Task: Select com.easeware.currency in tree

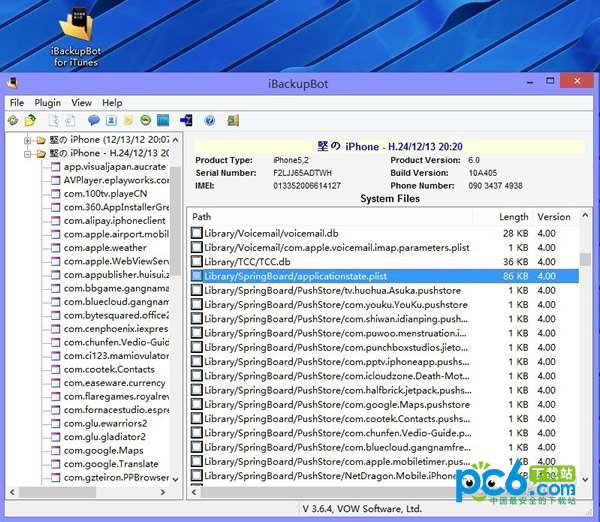Action: pos(115,383)
